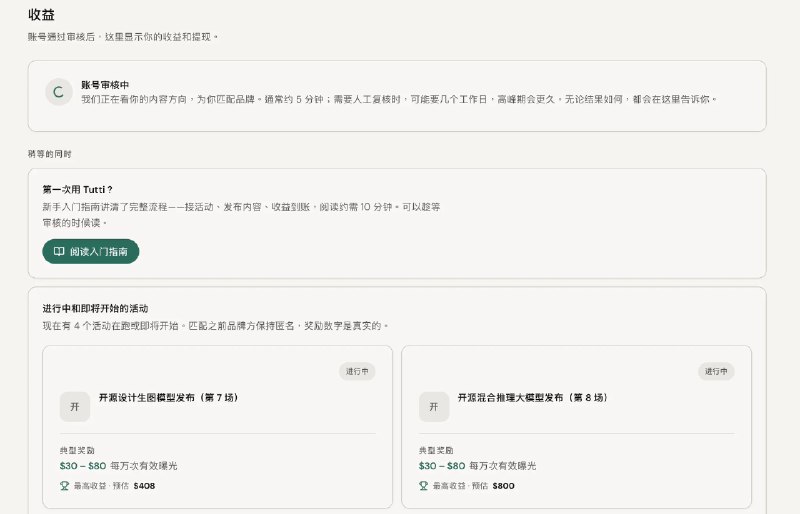Click the $30 – $80 reward on 第 7 场 card
800x514 pixels.
83,466
